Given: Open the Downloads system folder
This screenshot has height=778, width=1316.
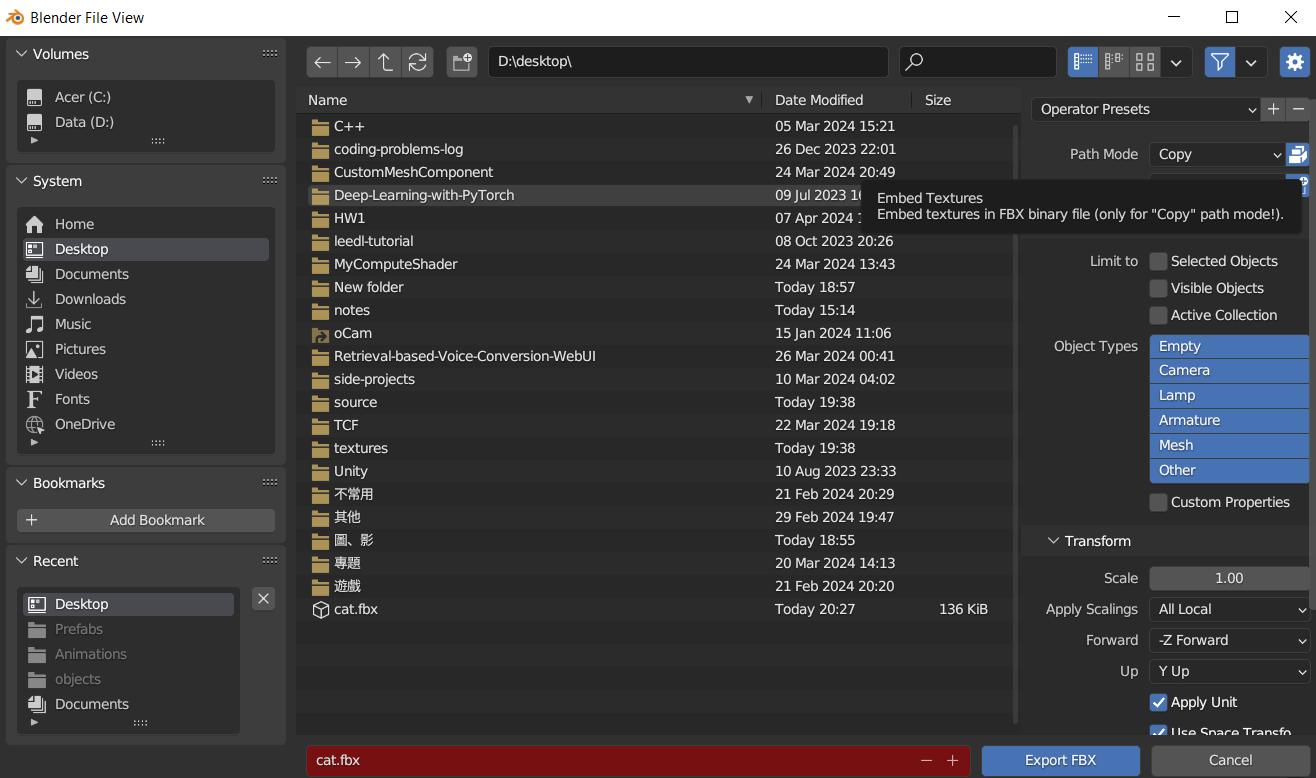Looking at the screenshot, I should click(145, 299).
